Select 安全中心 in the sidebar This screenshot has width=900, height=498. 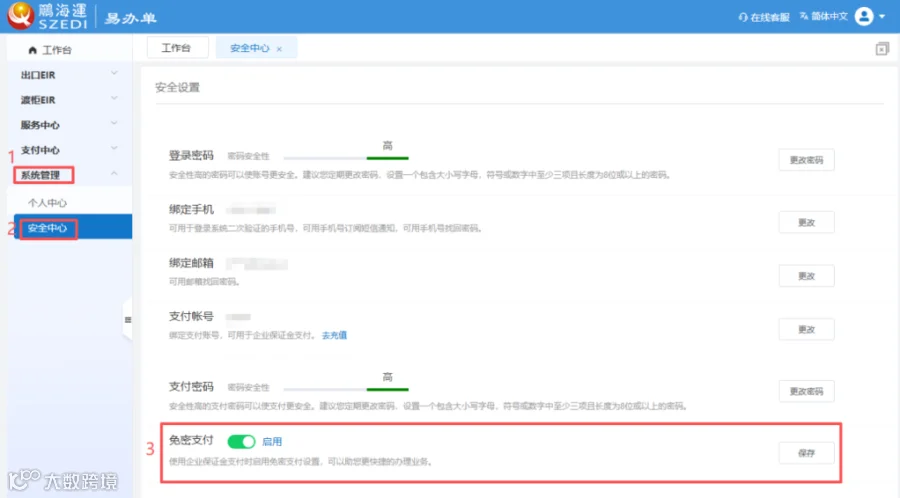[73, 228]
